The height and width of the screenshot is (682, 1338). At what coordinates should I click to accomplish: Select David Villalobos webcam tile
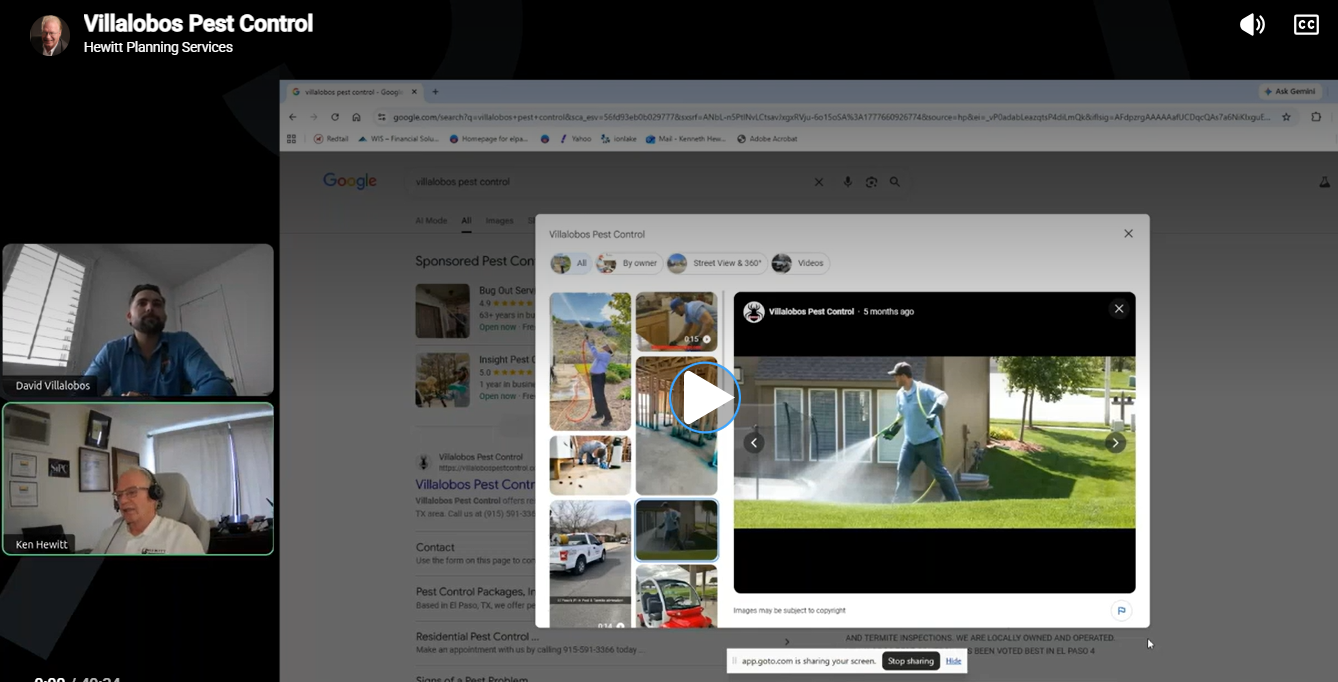138,320
